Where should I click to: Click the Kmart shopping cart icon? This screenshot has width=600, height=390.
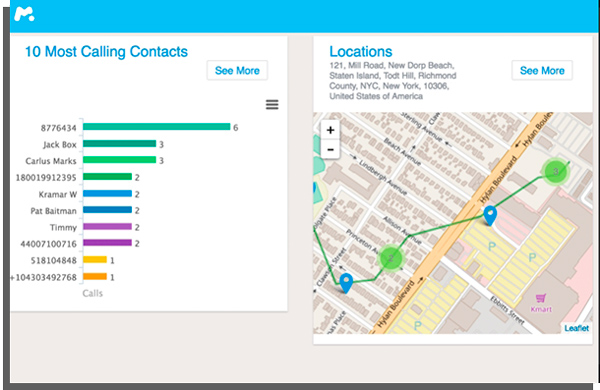(541, 297)
